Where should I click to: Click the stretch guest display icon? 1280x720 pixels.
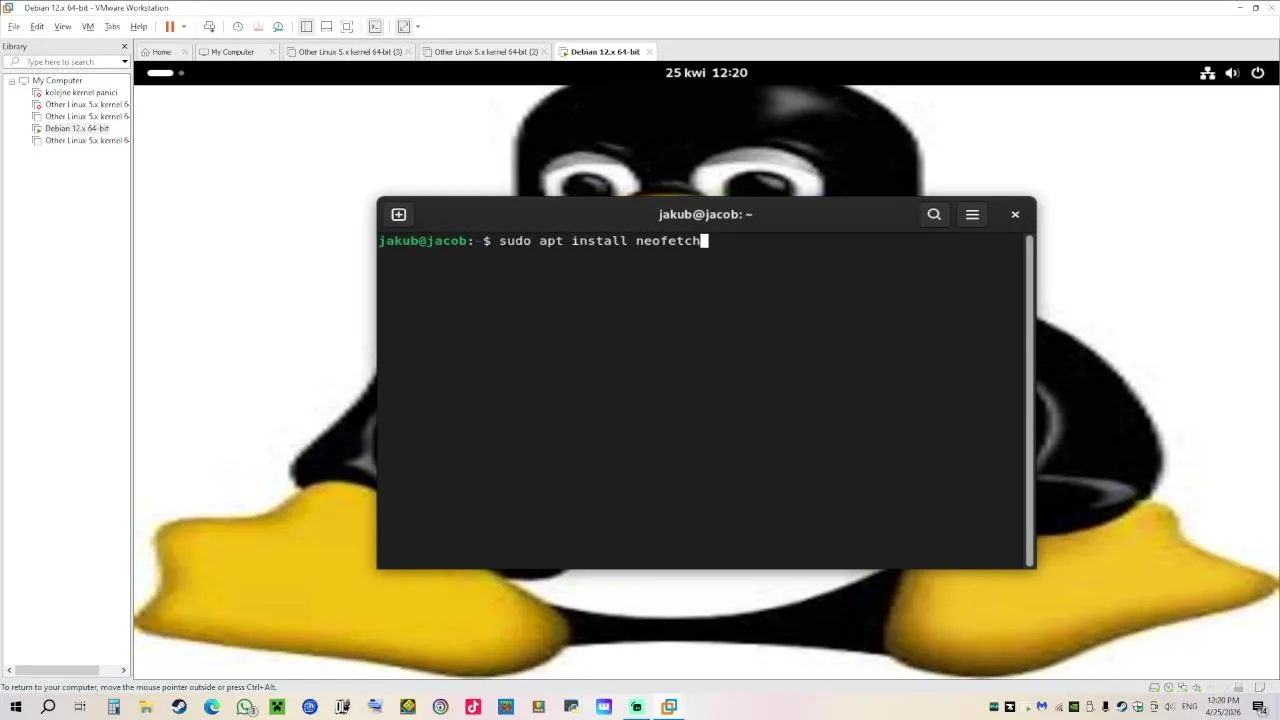404,27
